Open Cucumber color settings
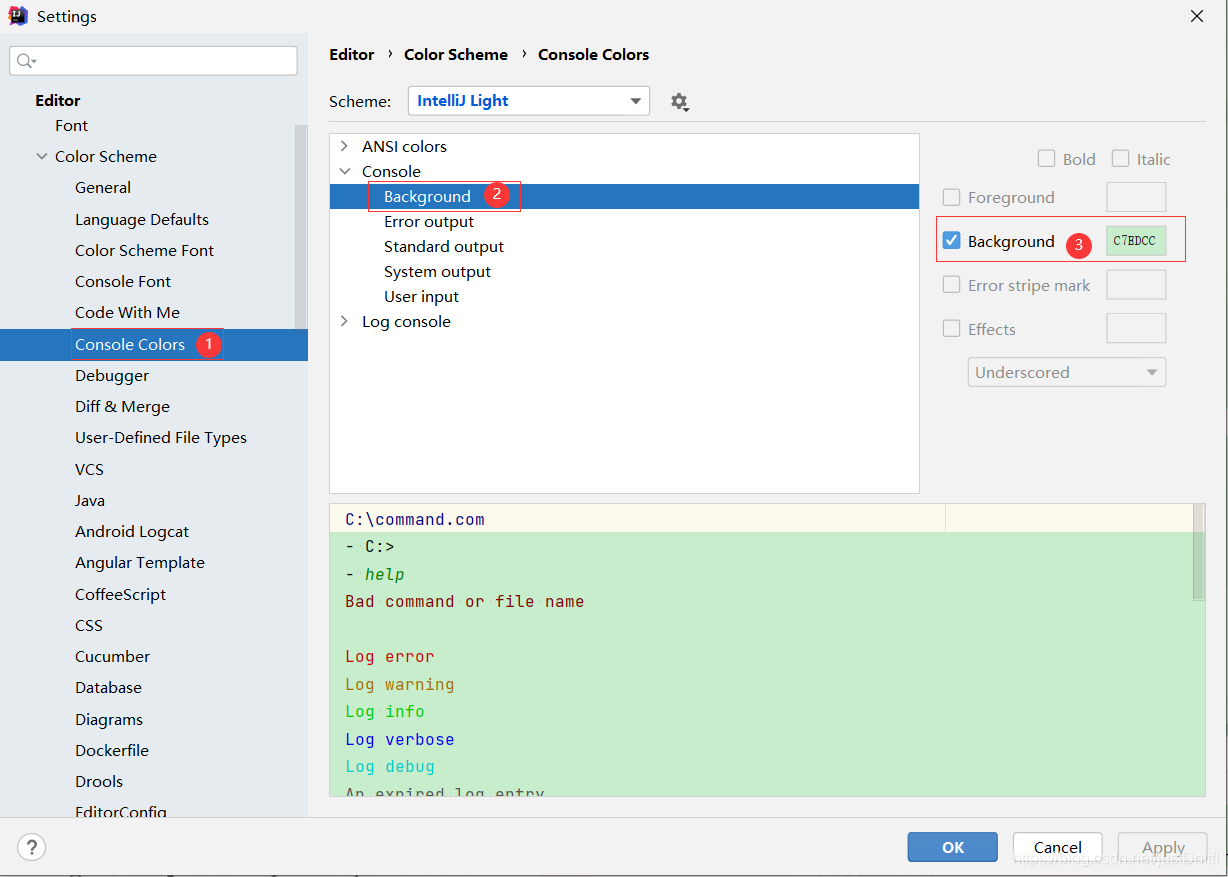Viewport: 1228px width, 877px height. (x=112, y=656)
